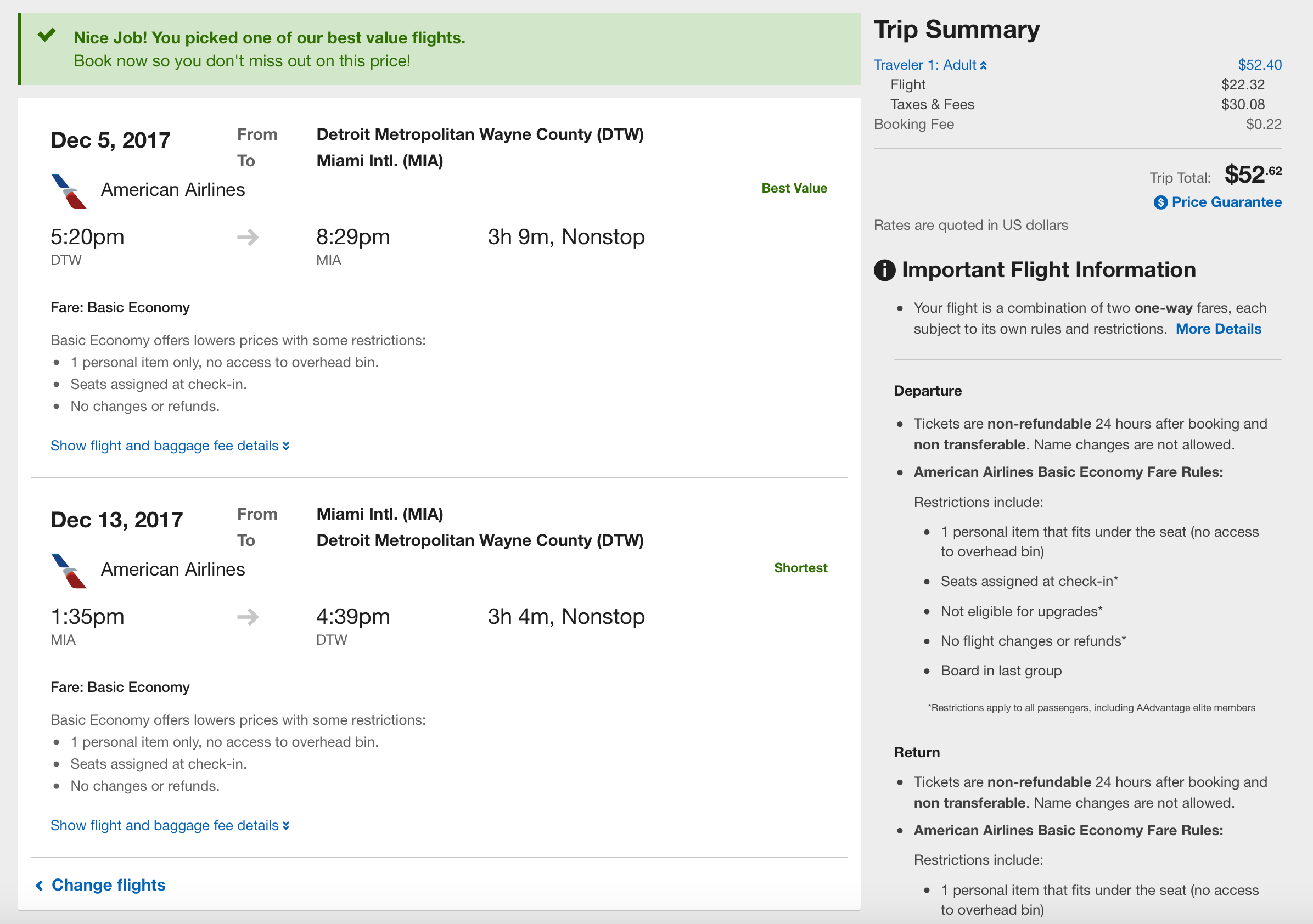
Task: Click the Shortest label on return flight
Action: 800,568
